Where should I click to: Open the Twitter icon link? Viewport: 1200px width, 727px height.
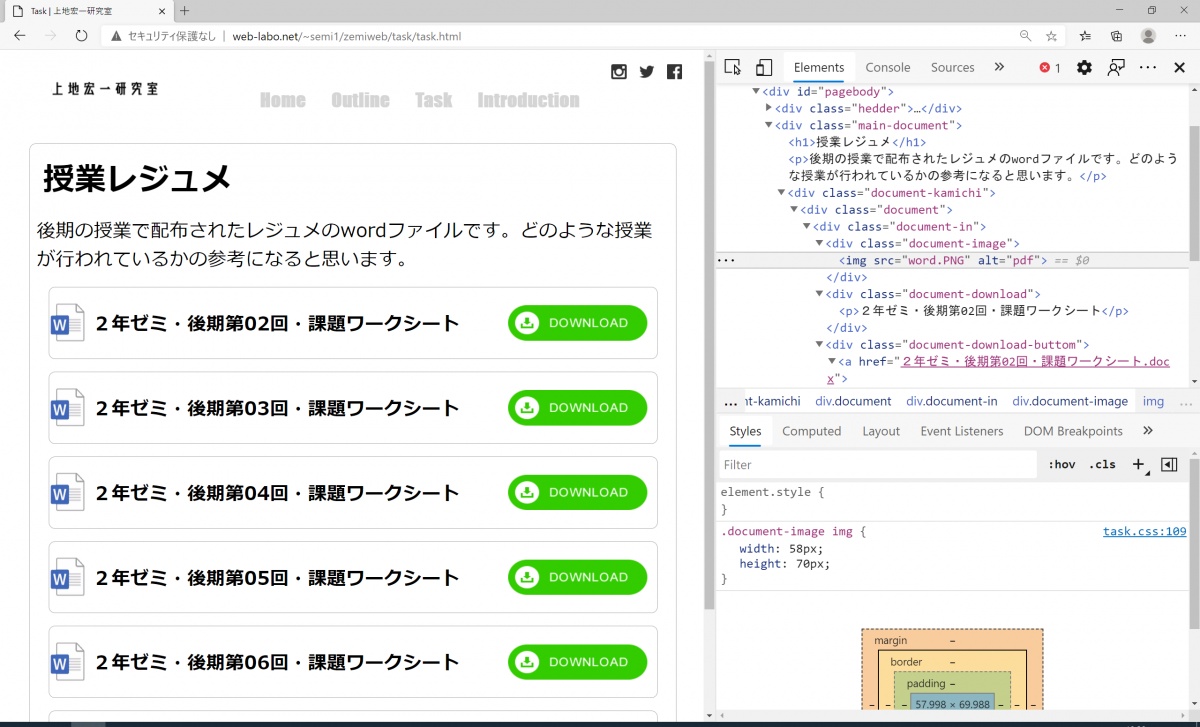tap(647, 71)
